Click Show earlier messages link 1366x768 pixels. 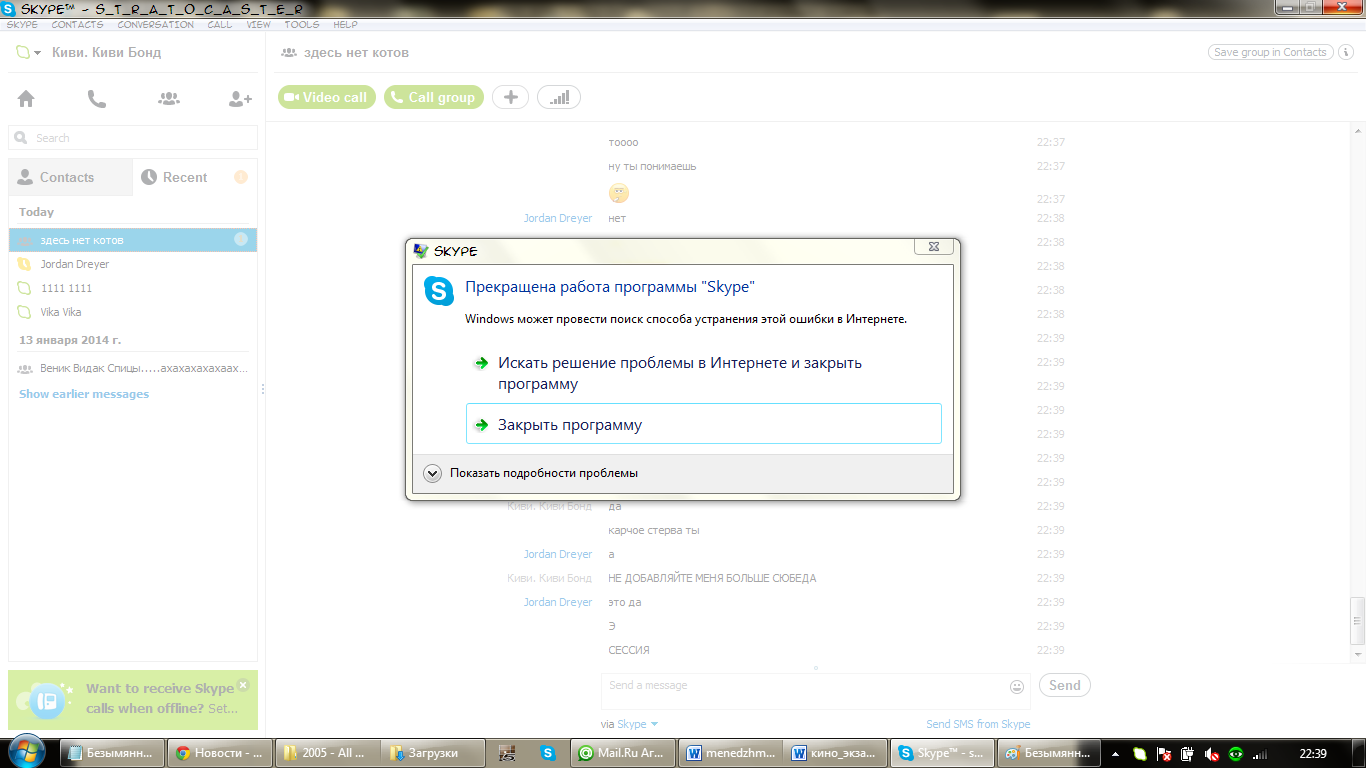tap(84, 394)
